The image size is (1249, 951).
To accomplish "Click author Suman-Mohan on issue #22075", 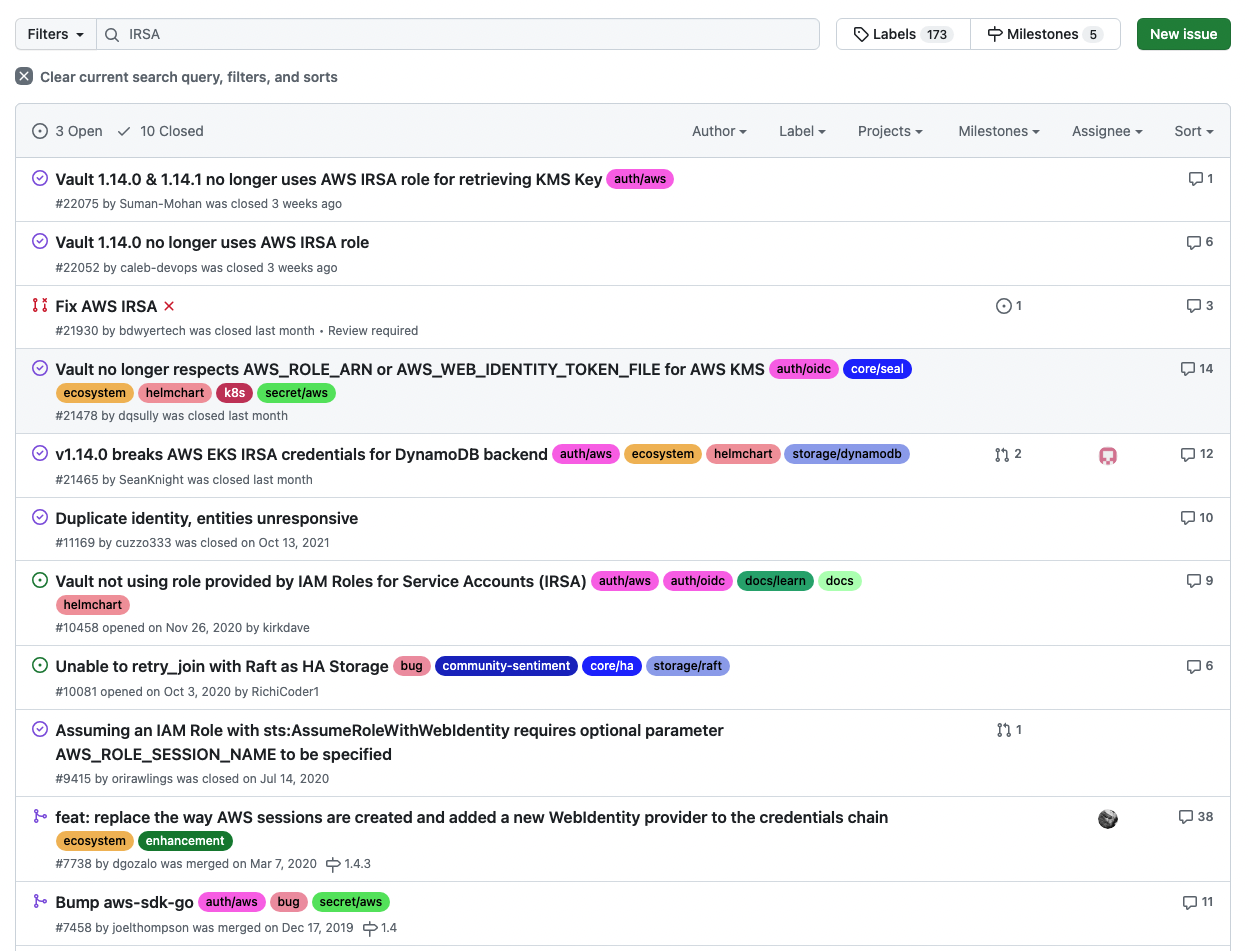I will coord(161,204).
